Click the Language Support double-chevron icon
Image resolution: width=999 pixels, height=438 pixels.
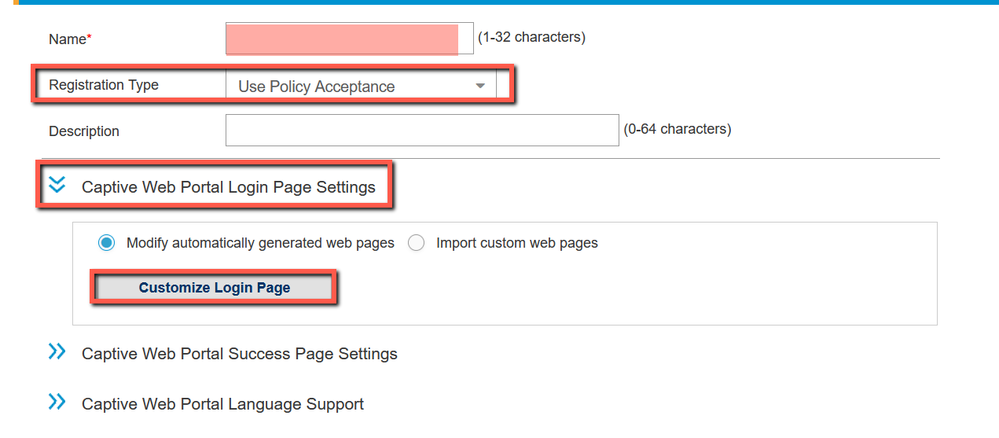(x=57, y=402)
